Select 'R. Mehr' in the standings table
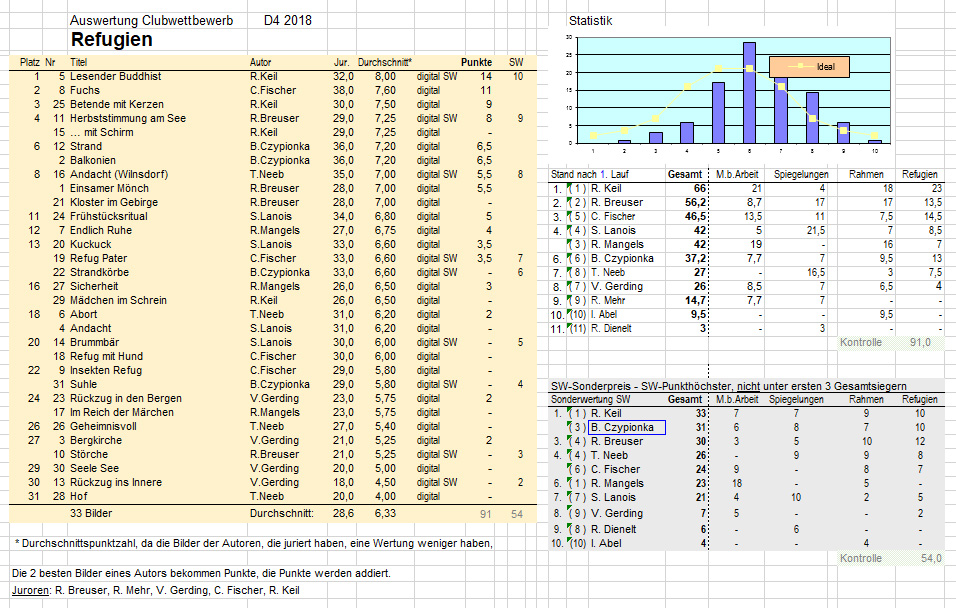Viewport: 956px width, 608px height. (x=608, y=301)
